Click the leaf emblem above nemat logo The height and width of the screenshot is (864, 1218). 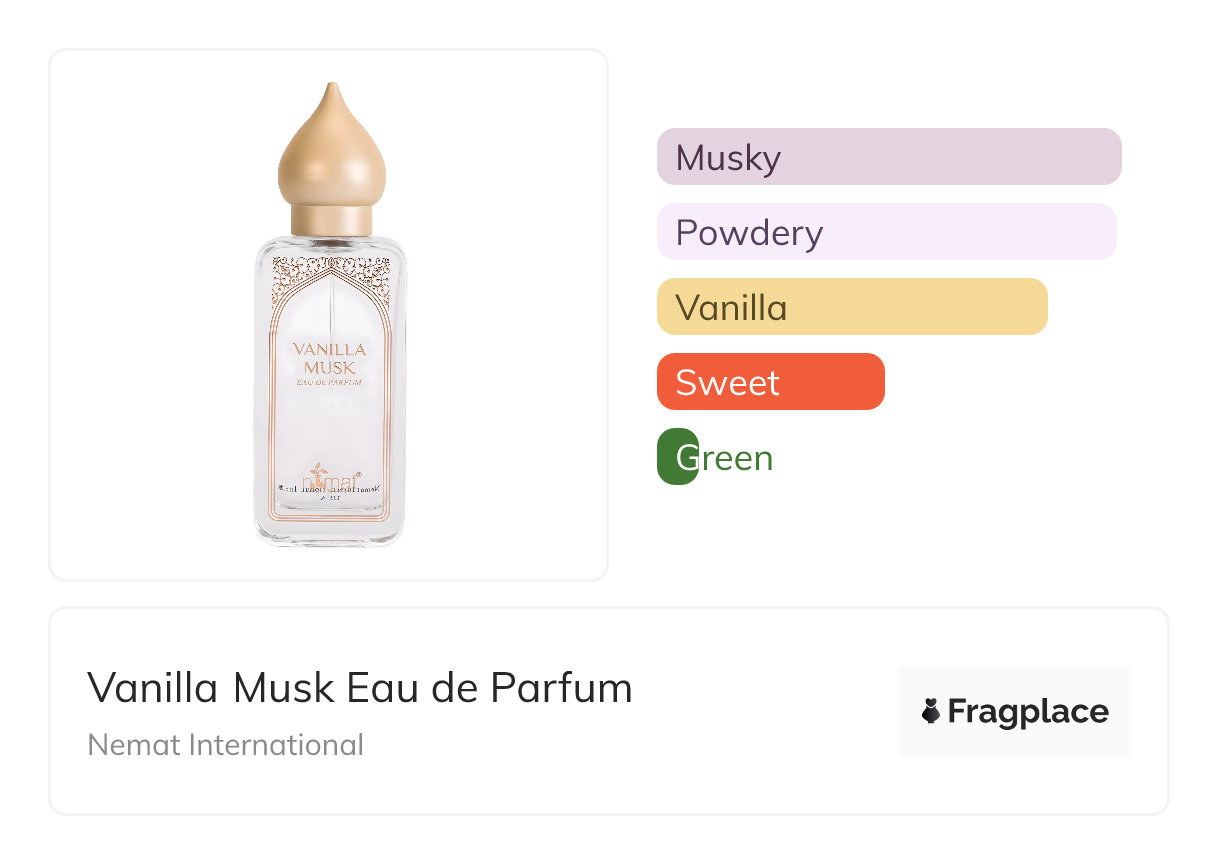pos(318,468)
